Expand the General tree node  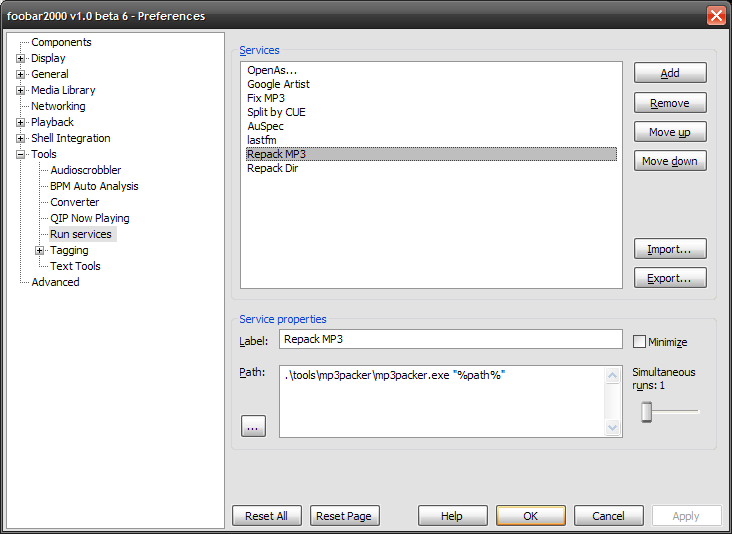(21, 74)
